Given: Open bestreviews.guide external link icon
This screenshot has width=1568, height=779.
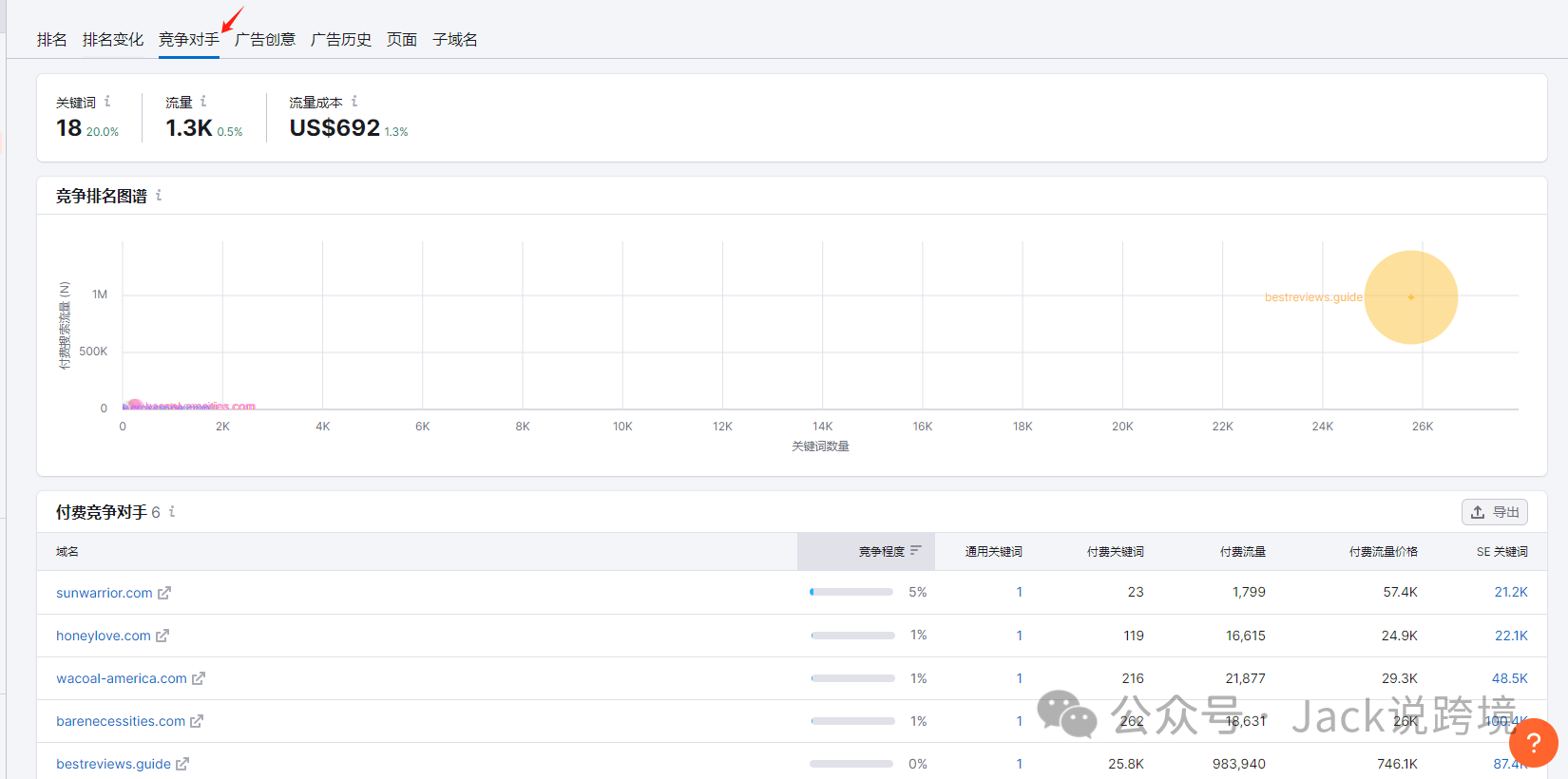Looking at the screenshot, I should [x=182, y=764].
